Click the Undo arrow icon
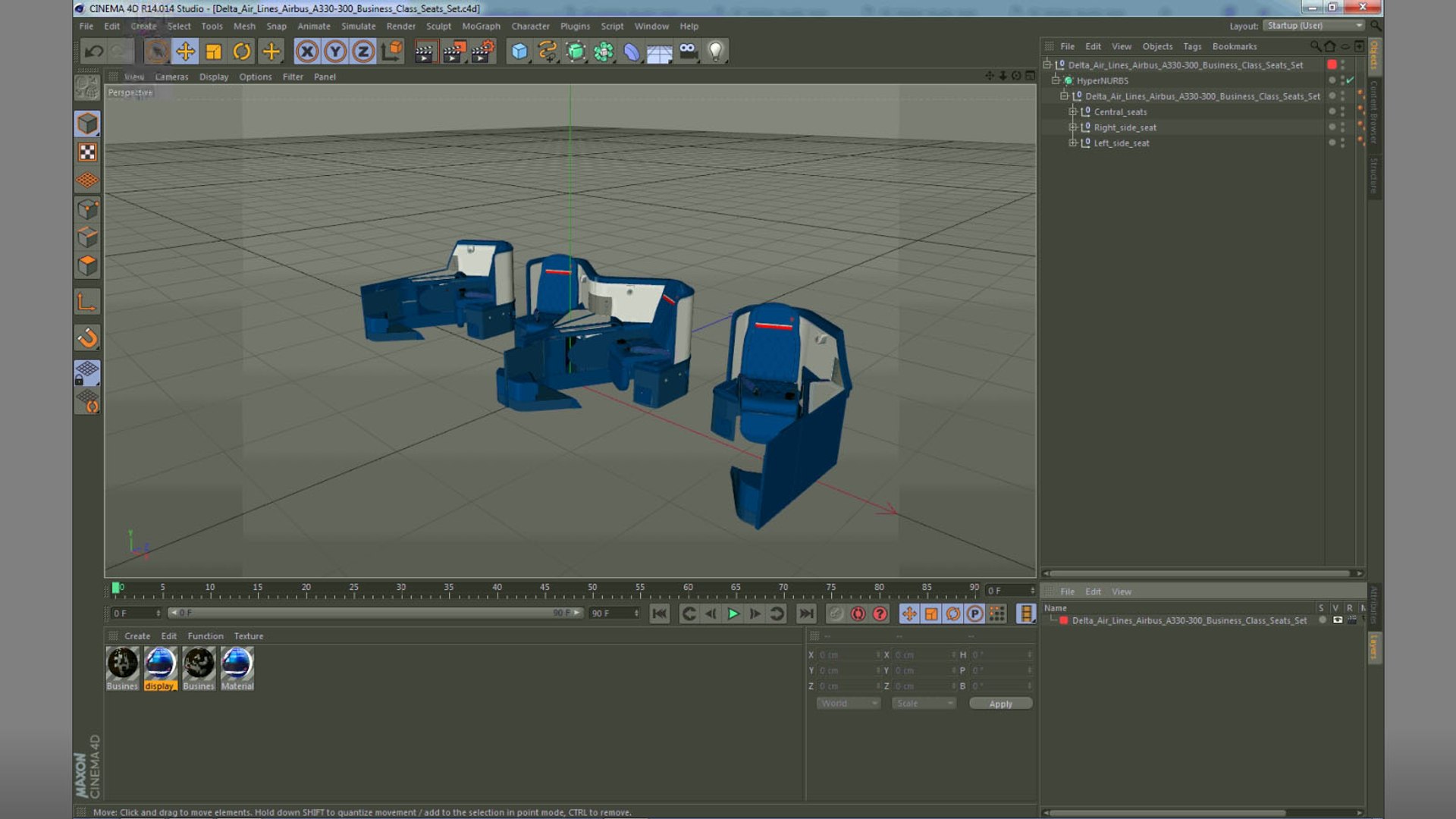Viewport: 1456px width, 819px height. pyautogui.click(x=94, y=52)
